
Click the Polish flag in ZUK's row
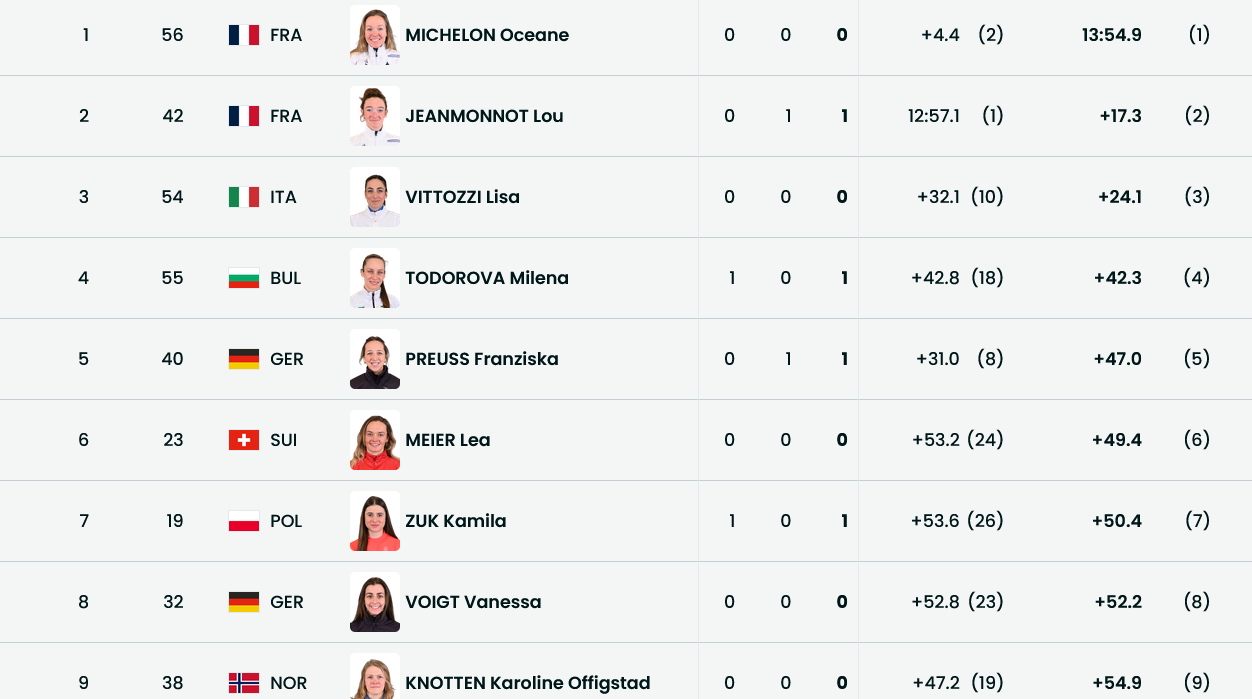pos(244,521)
